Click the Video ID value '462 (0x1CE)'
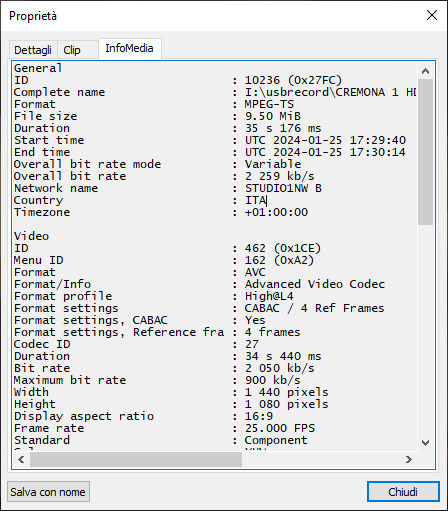Viewport: 448px width, 511px height. coord(283,248)
